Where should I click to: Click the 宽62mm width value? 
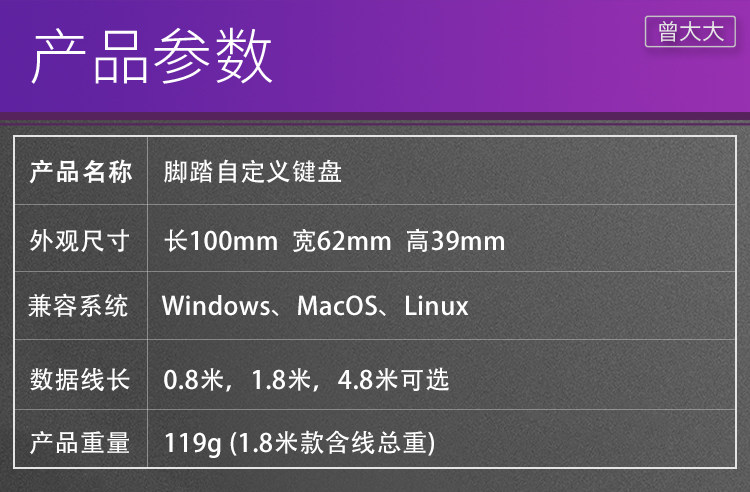341,241
